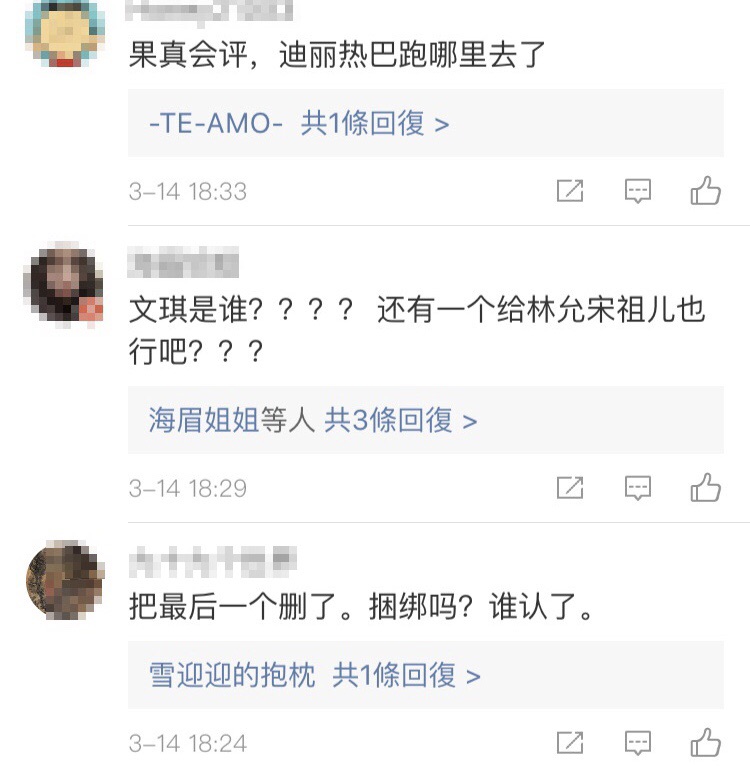Visit 雪迎迎的抱枕 profile link
Viewport: 750px width, 777px height.
pos(232,676)
